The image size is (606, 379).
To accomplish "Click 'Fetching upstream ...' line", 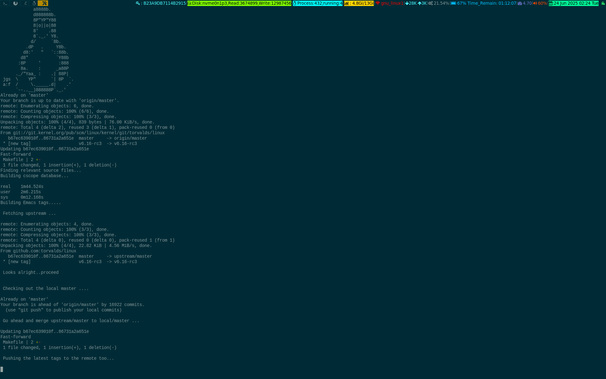I will tap(29, 214).
